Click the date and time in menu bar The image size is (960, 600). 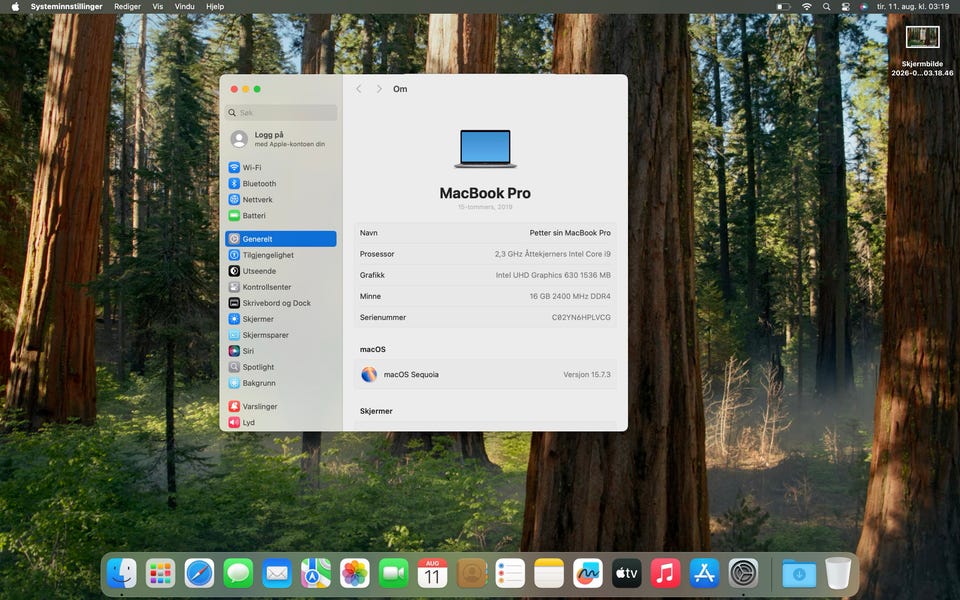click(x=913, y=7)
